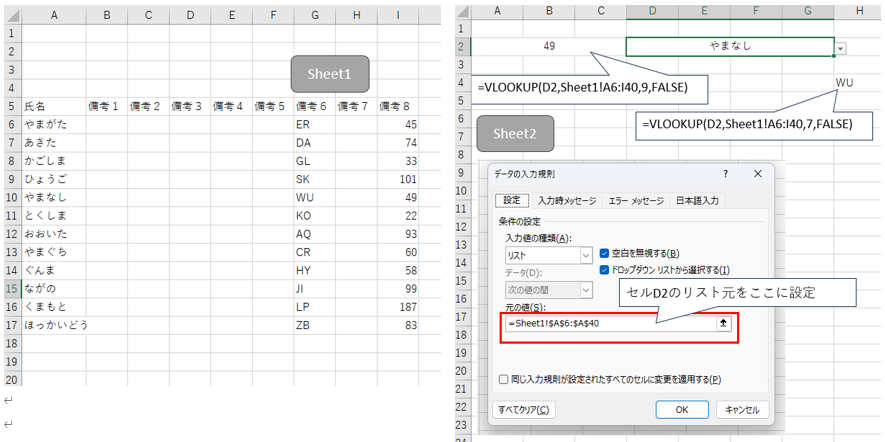Open the cell D2 dropdown arrow
This screenshot has height=442, width=885.
pyautogui.click(x=841, y=48)
